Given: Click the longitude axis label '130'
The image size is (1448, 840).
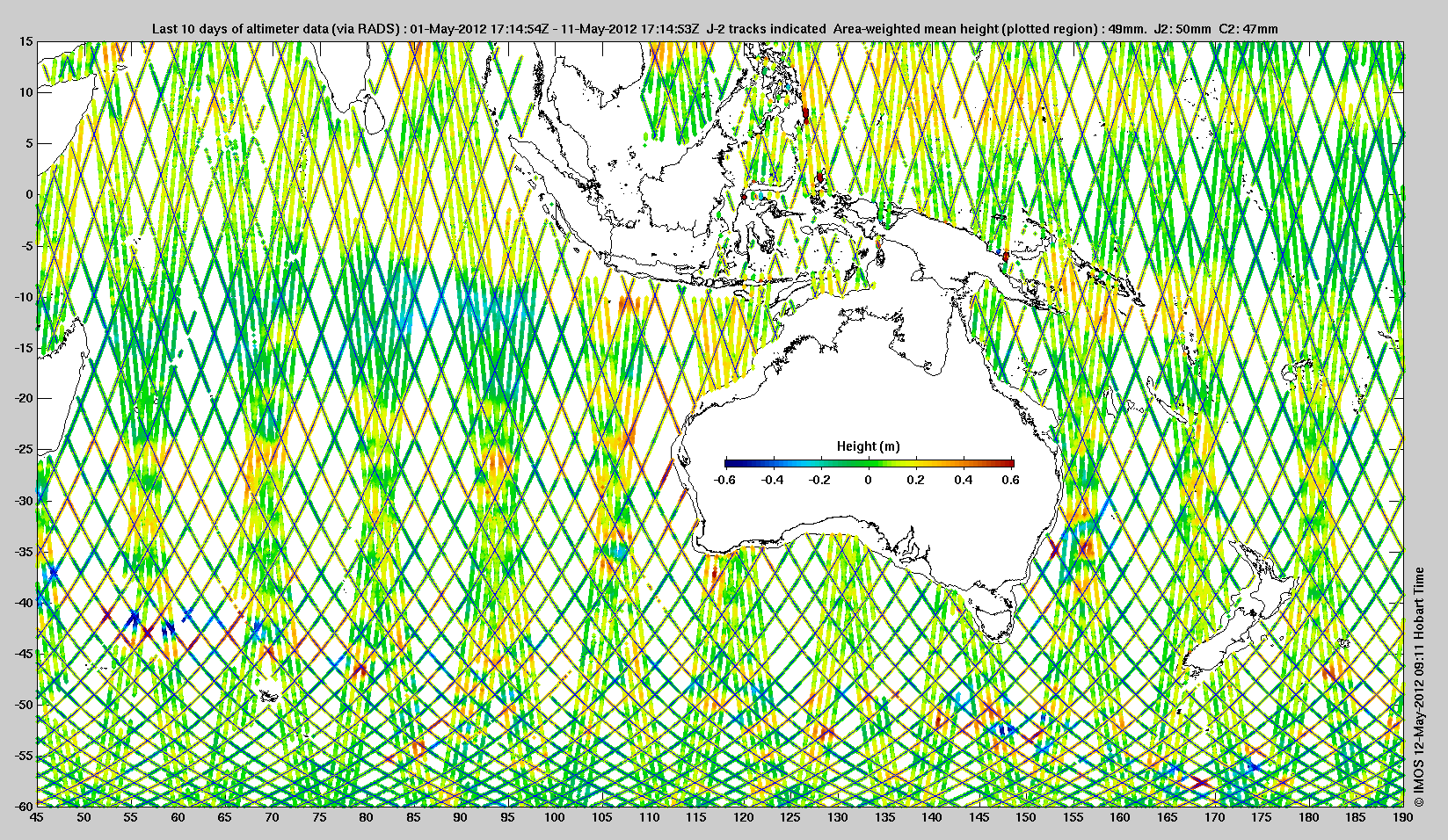Looking at the screenshot, I should 838,817.
